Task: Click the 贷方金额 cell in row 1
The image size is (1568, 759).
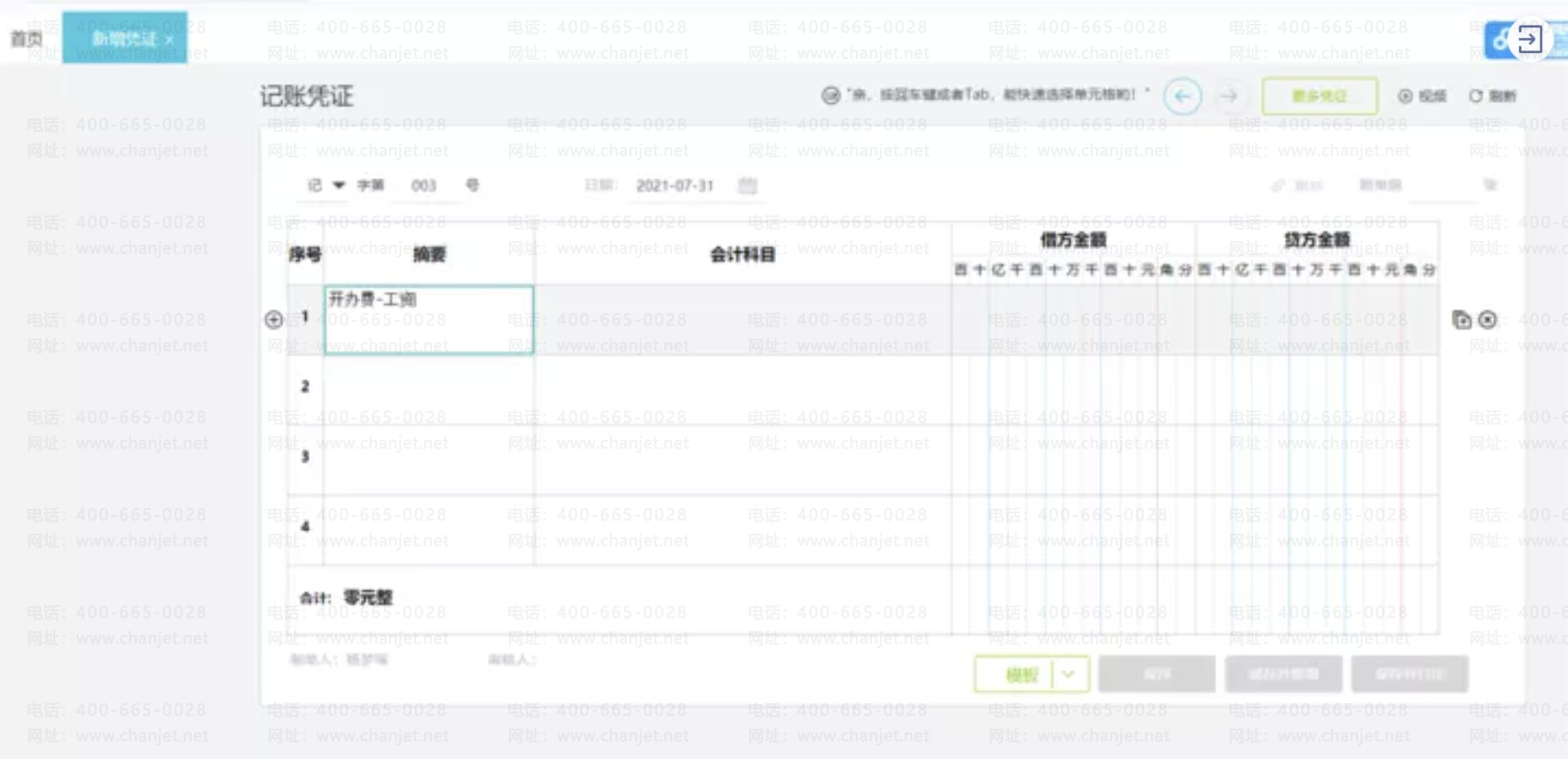Action: [1317, 320]
